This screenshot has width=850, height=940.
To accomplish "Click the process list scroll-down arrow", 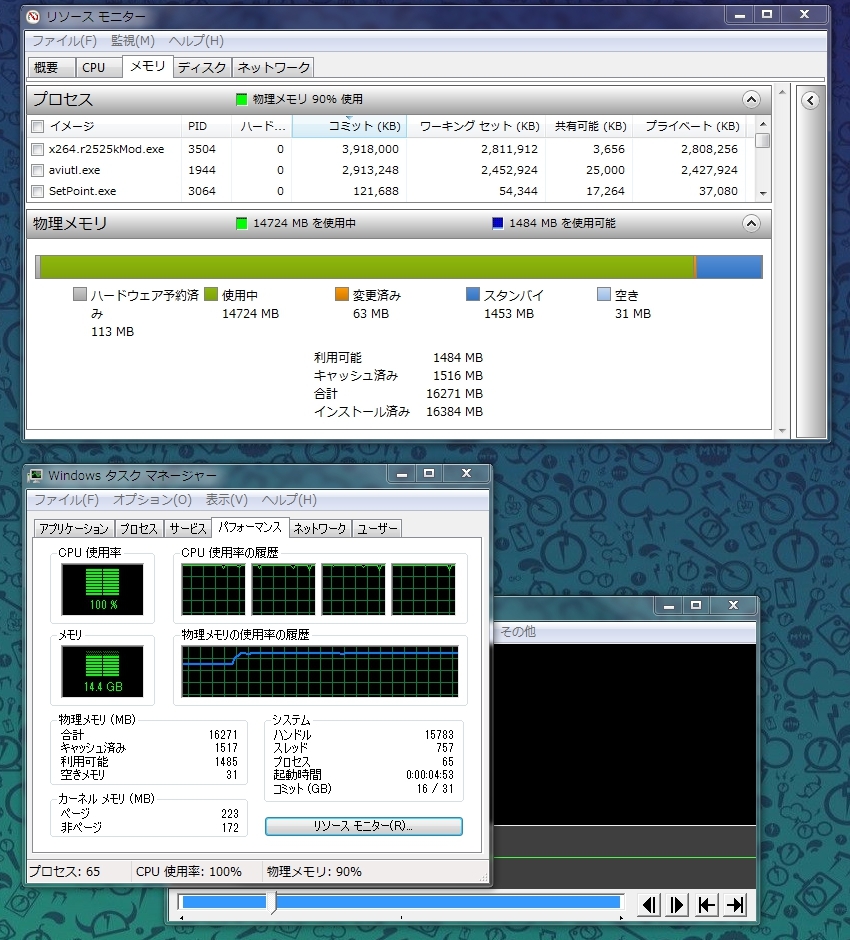I will point(763,194).
